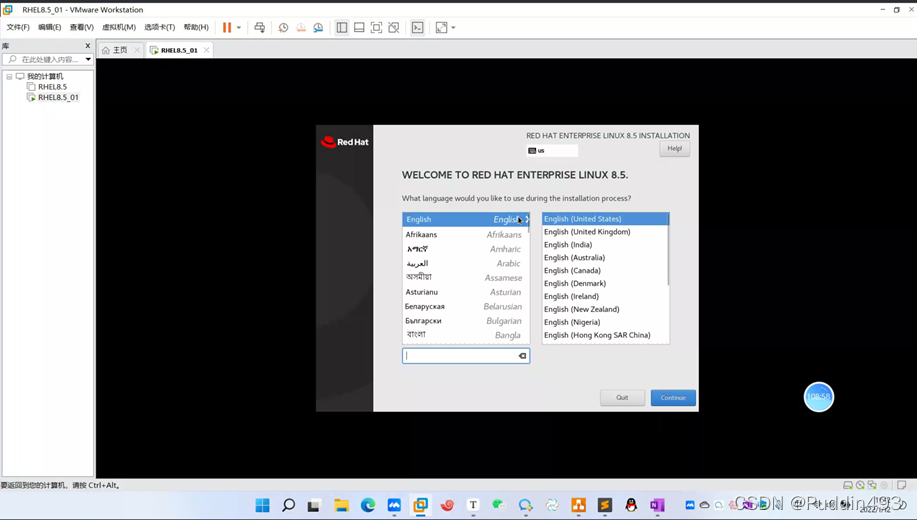This screenshot has height=520, width=917.
Task: Click the stretch guest display icon
Action: [x=442, y=27]
